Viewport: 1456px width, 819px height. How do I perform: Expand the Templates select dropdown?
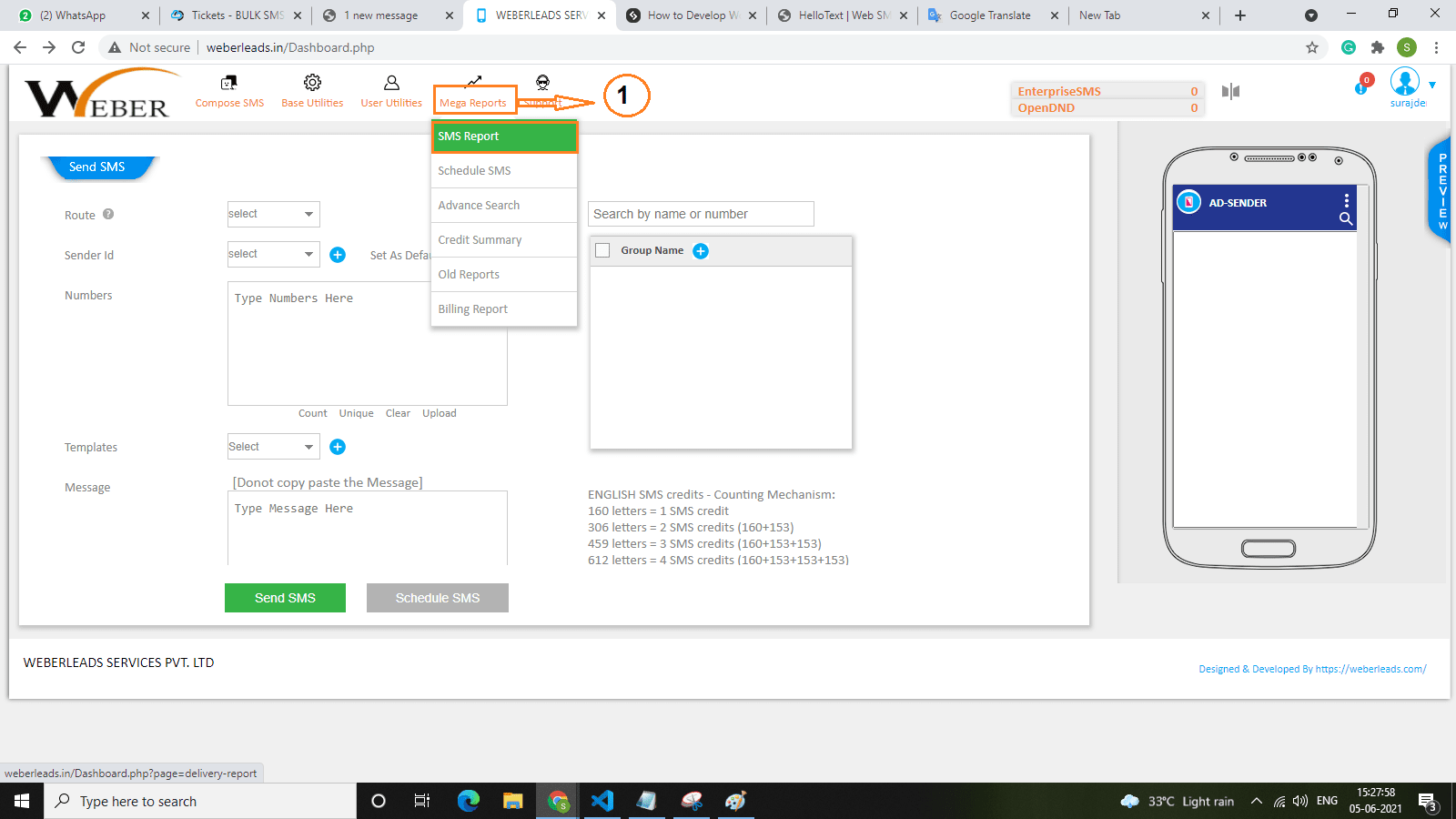coord(273,447)
